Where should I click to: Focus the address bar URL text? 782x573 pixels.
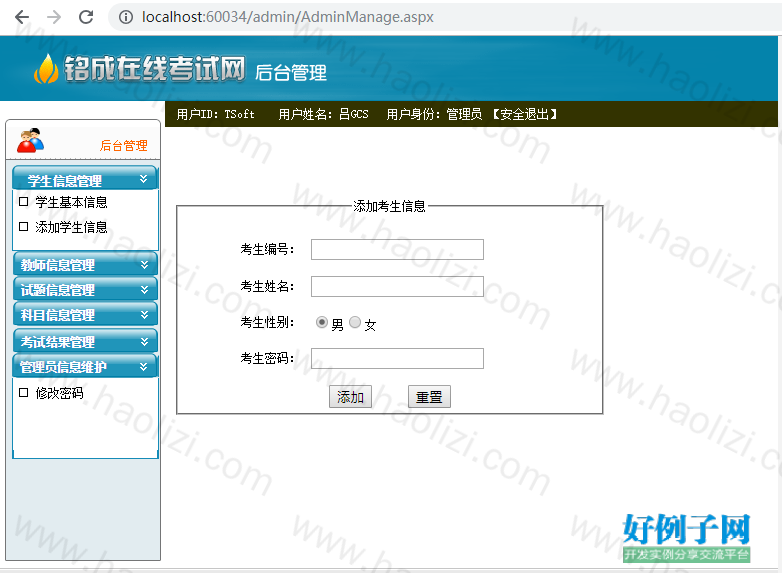tap(288, 17)
